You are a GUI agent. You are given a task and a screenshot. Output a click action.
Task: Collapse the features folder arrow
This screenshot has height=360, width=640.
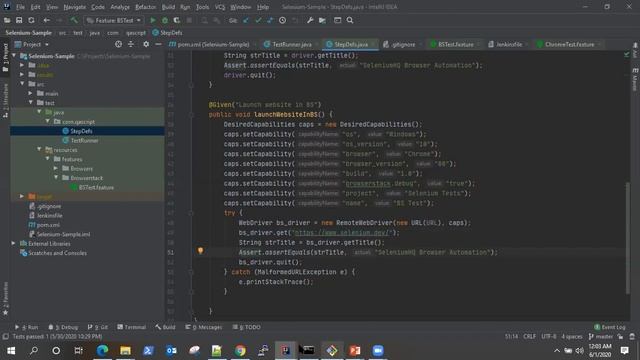48,159
